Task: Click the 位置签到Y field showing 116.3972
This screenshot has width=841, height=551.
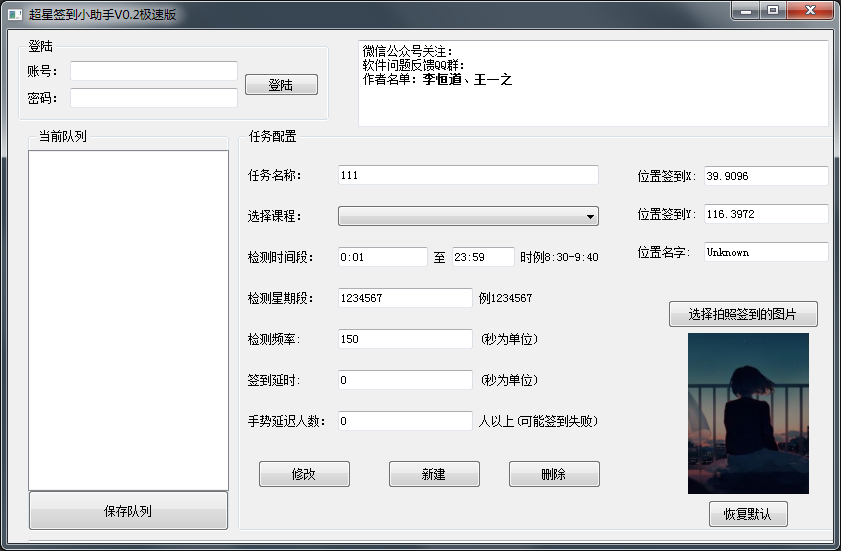Action: tap(766, 214)
